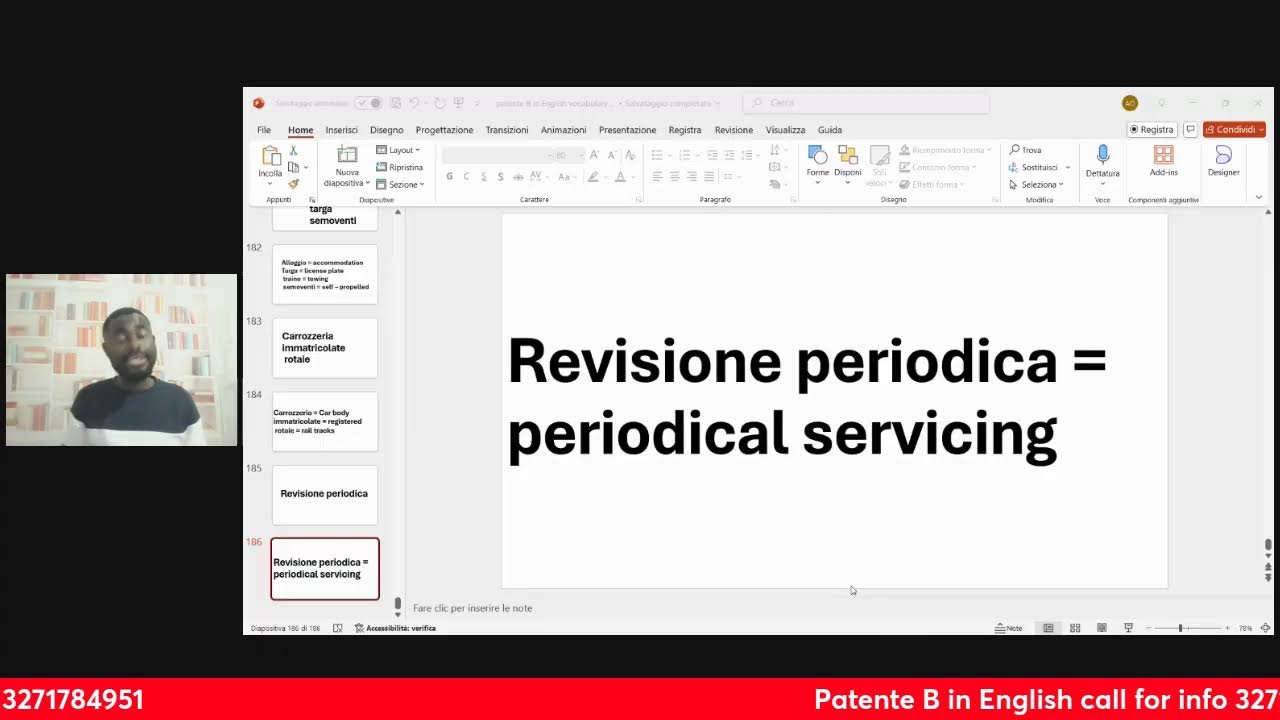Start presentation from beginning icon in title bar
This screenshot has width=1280, height=720.
click(x=459, y=103)
